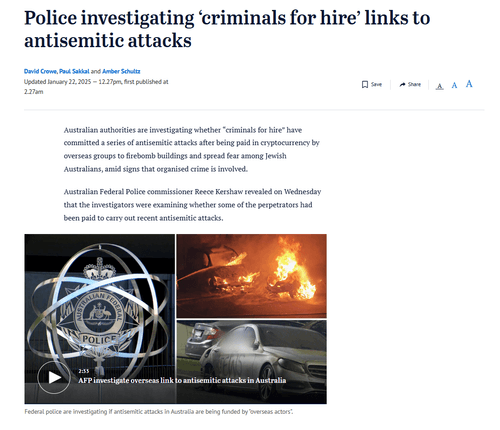The image size is (500, 430).
Task: Play the AFP investigation video
Action: 54,378
